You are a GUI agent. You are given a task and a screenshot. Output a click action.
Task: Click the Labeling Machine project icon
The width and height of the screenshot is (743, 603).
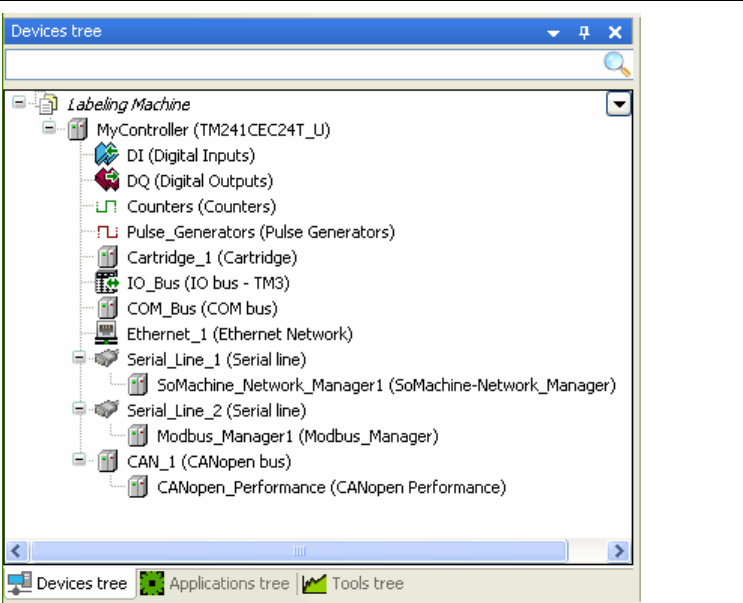(x=48, y=104)
